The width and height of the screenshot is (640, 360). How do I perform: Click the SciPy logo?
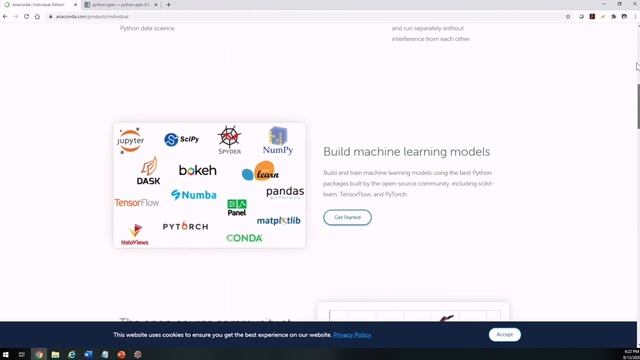182,140
